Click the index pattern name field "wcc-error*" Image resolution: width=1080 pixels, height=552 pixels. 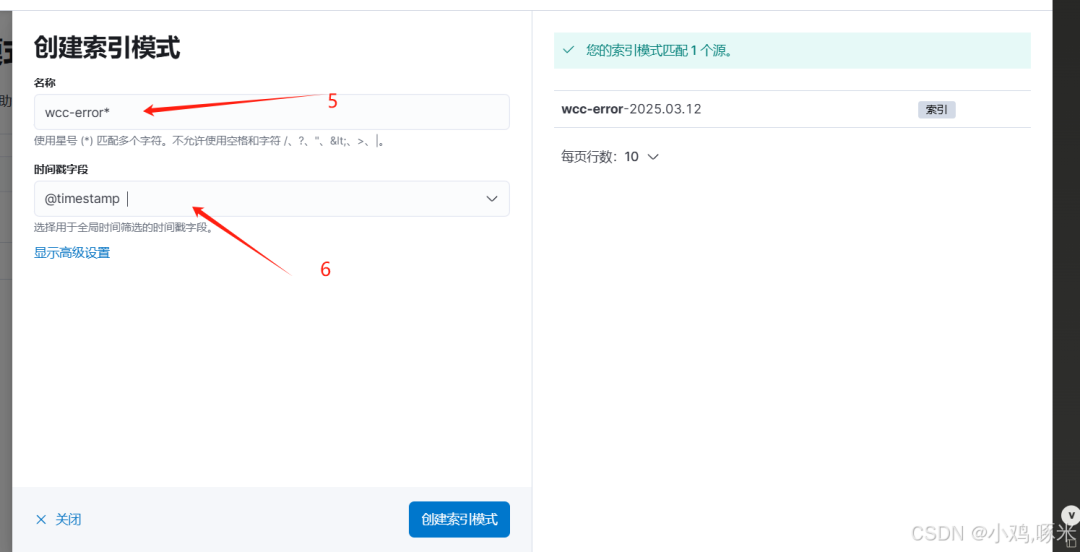point(271,112)
